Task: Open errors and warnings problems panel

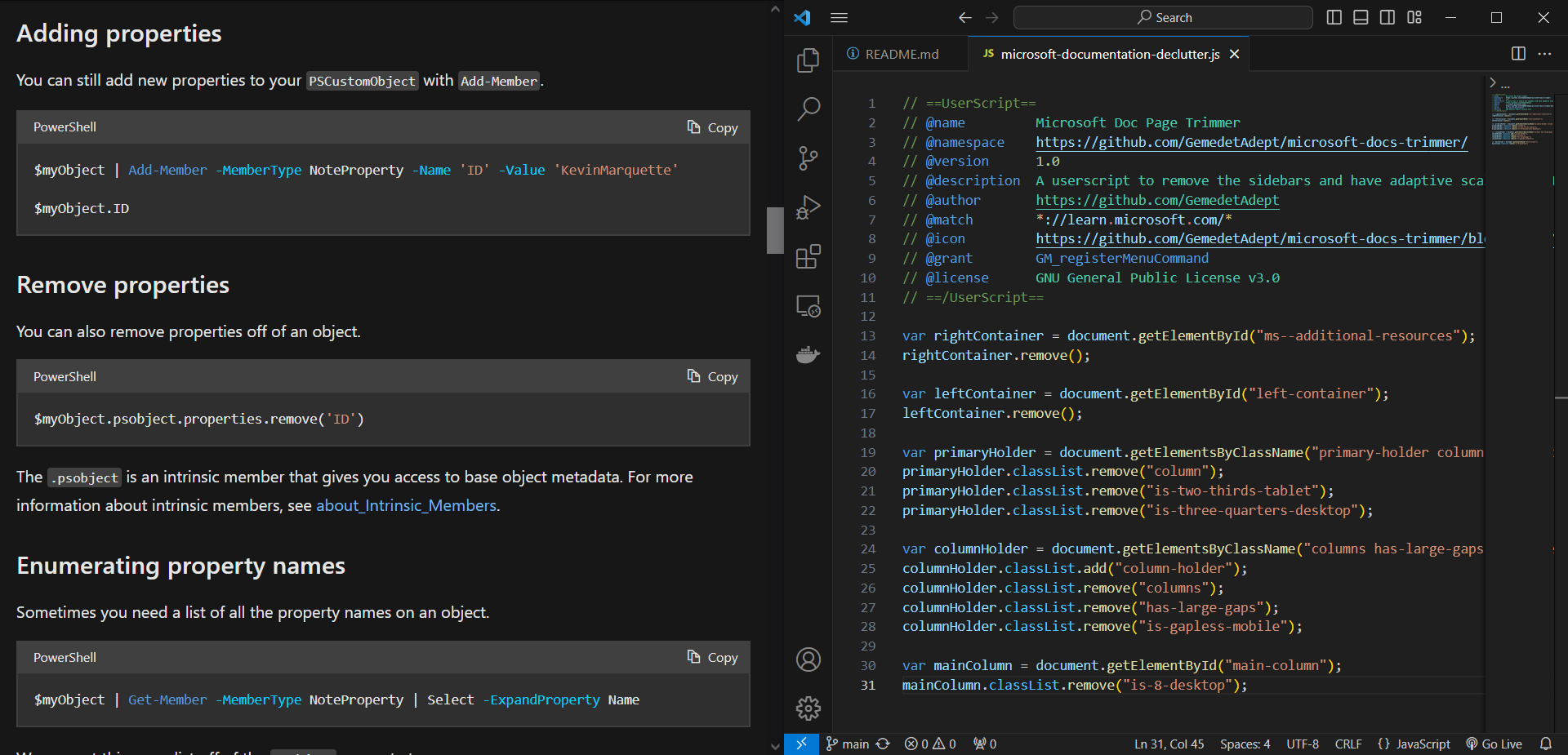Action: 930,744
